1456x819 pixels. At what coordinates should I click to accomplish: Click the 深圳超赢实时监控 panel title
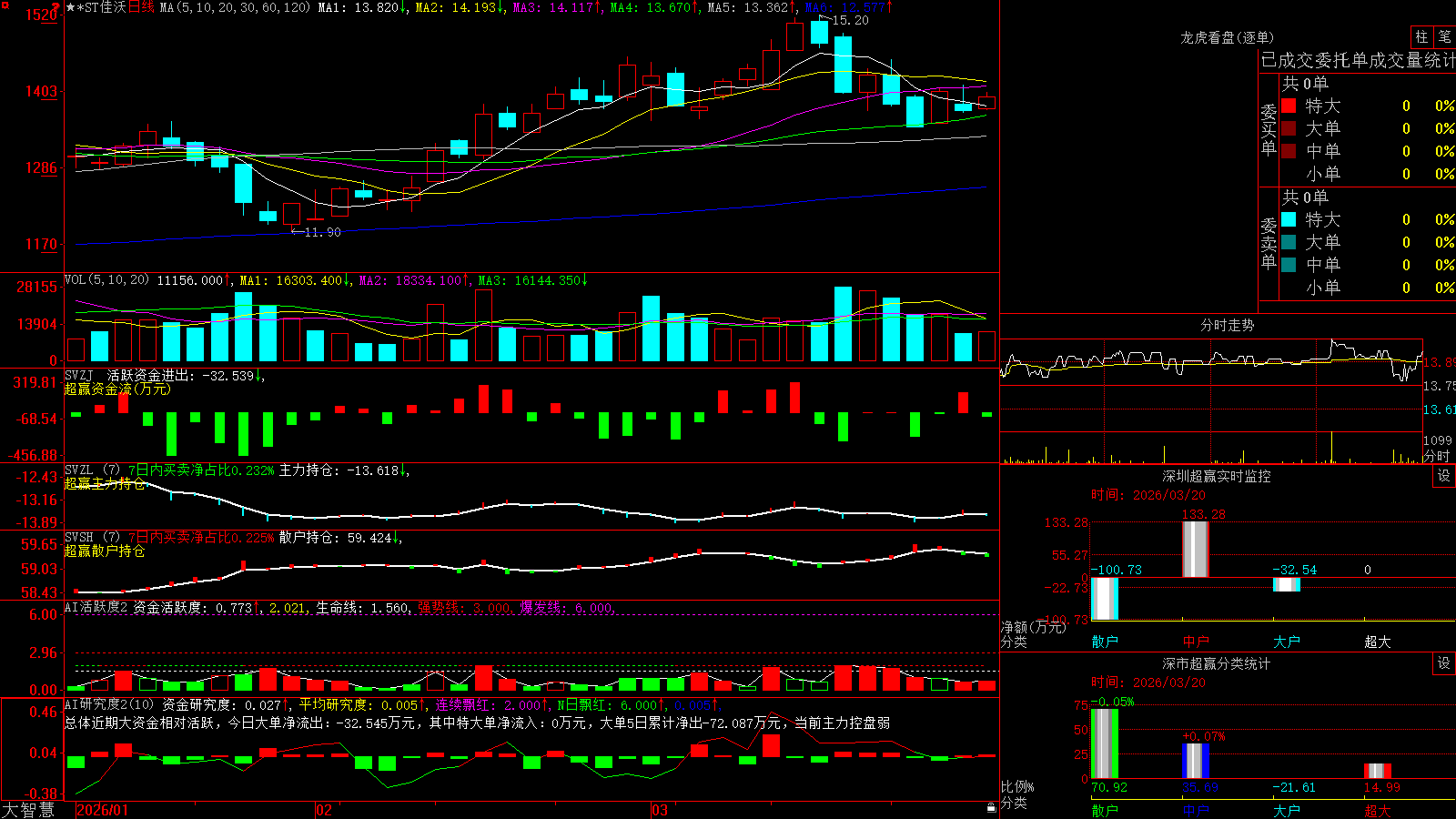(1216, 476)
